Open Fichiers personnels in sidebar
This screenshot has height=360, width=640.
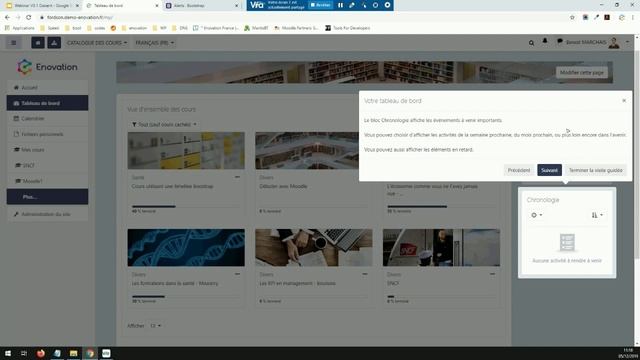(x=47, y=134)
